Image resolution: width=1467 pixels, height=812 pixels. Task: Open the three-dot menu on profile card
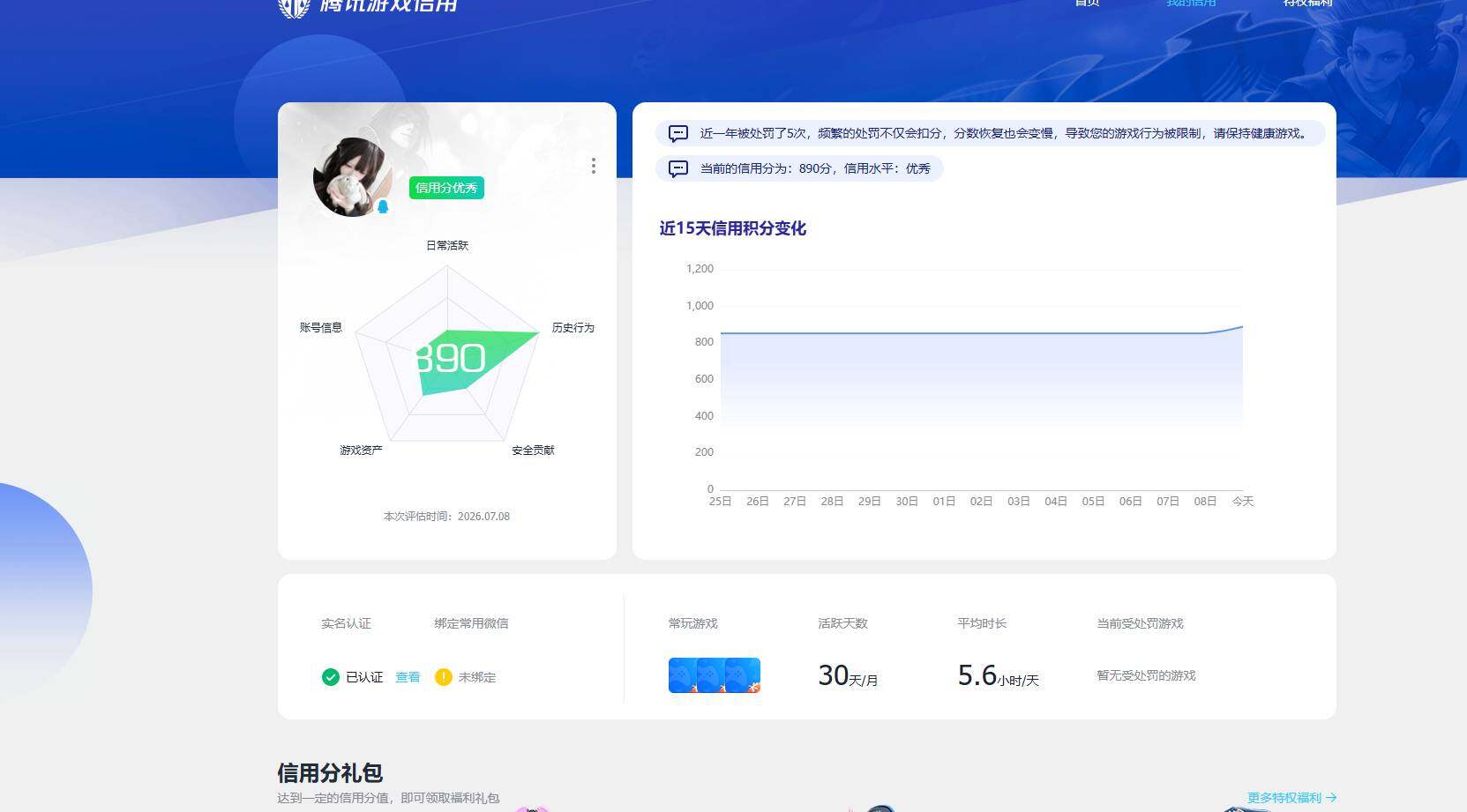coord(594,166)
